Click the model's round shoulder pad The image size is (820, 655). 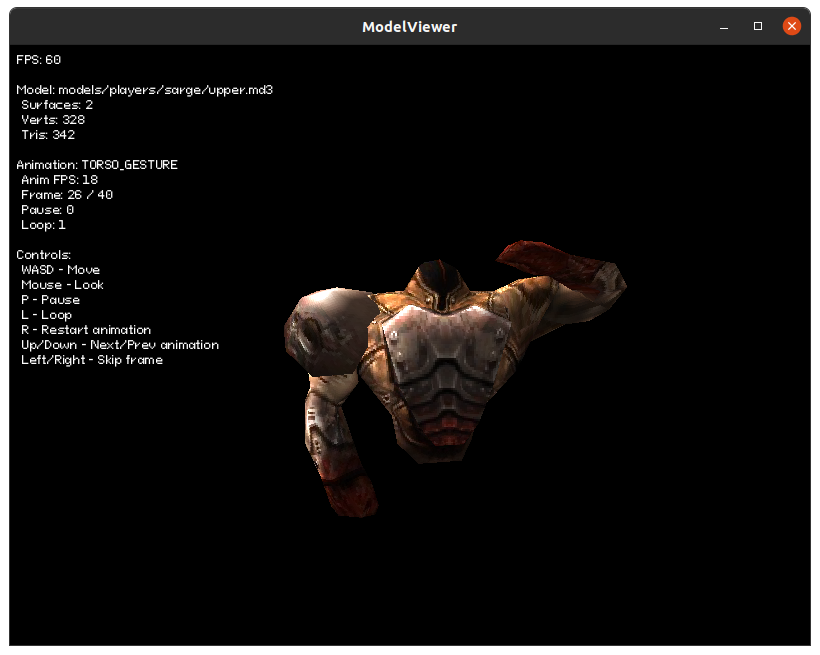[x=329, y=331]
